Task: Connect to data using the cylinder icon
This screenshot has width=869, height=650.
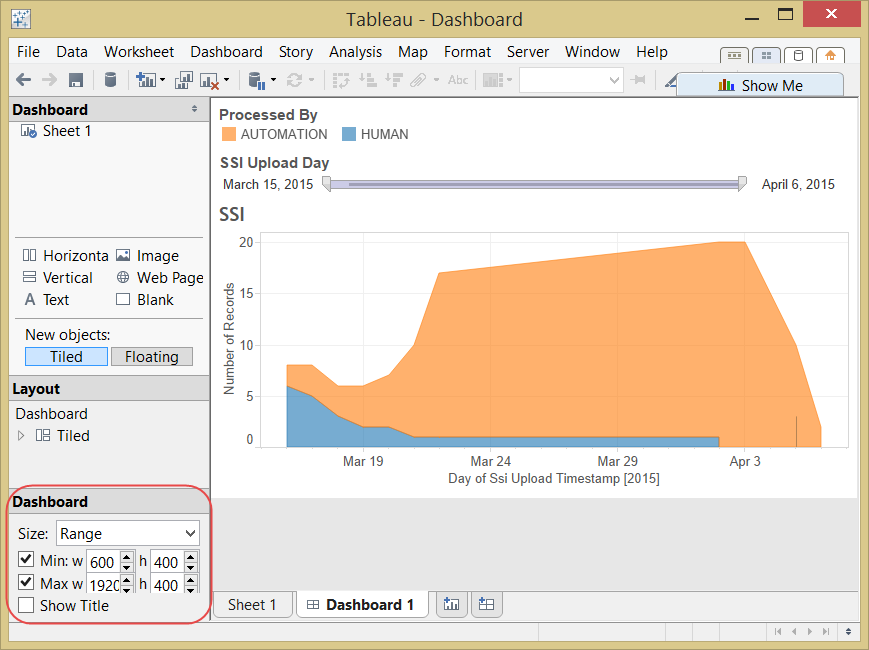Action: [x=110, y=80]
